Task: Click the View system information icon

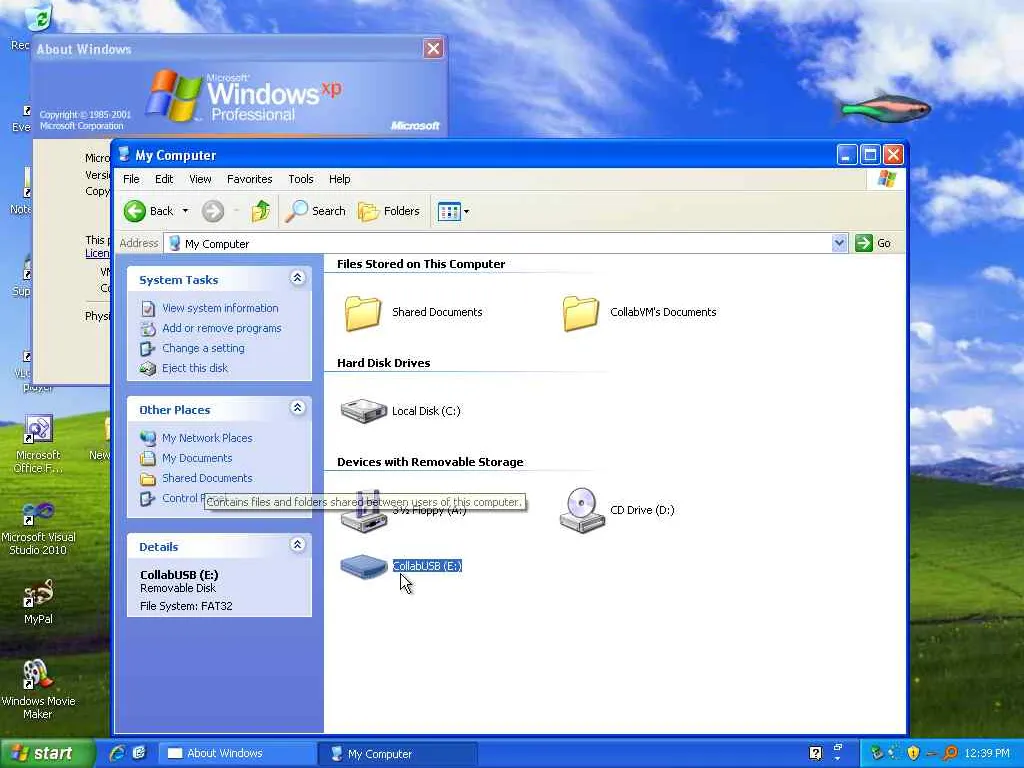Action: 148,308
